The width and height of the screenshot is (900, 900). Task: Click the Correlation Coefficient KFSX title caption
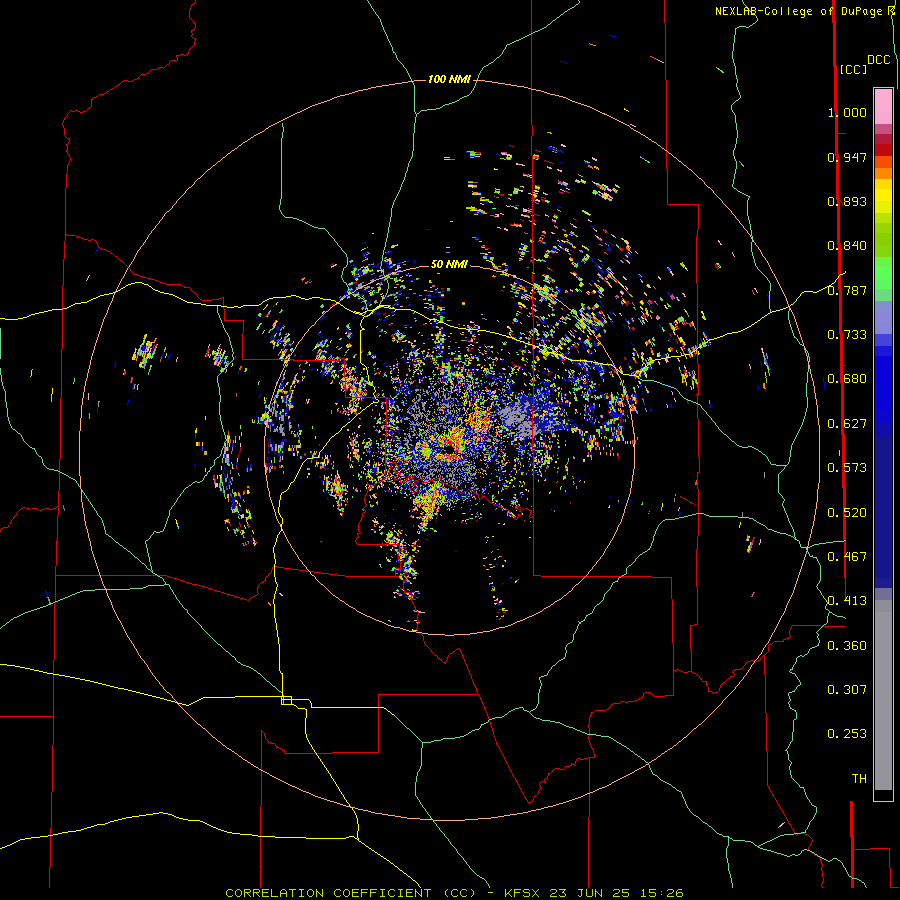(x=454, y=893)
